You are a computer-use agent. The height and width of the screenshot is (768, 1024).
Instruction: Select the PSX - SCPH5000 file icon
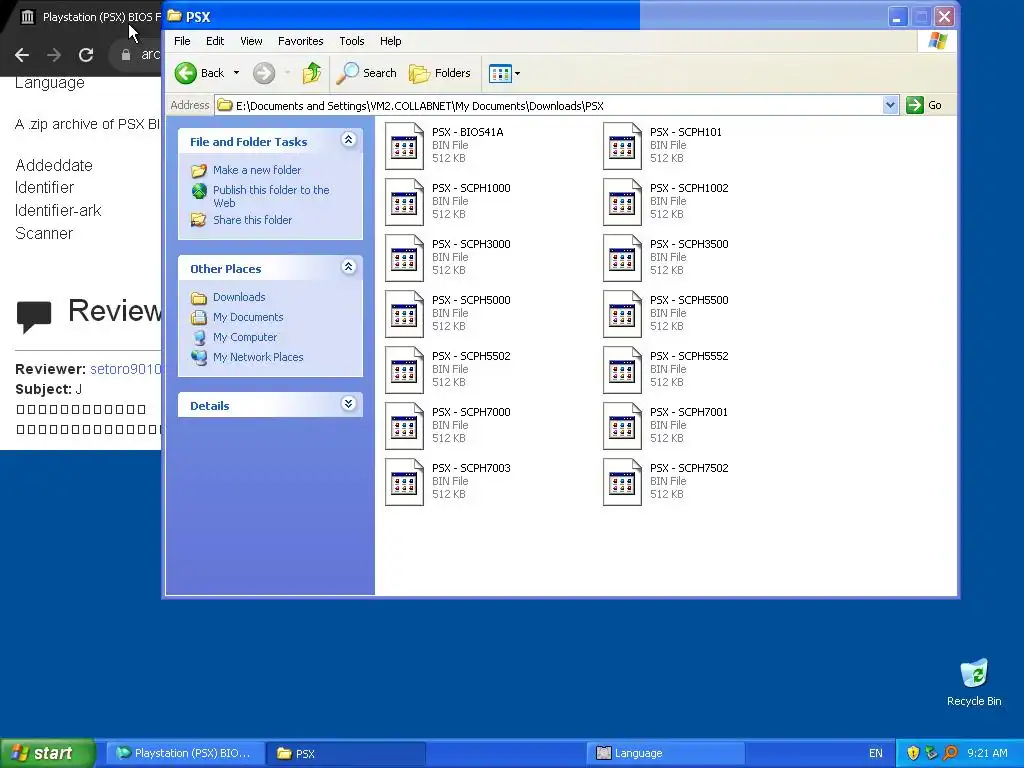click(404, 314)
